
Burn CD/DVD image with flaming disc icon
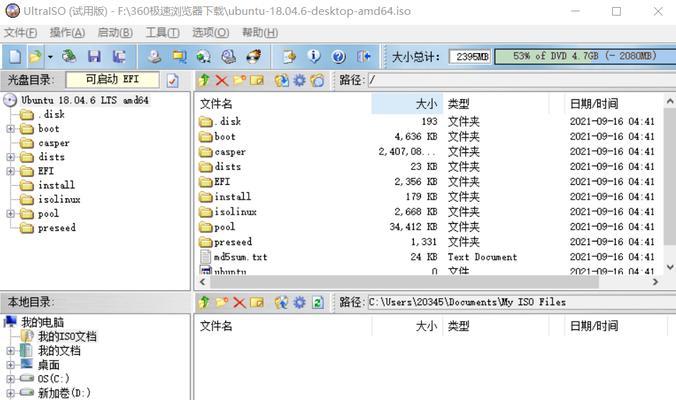click(x=254, y=56)
